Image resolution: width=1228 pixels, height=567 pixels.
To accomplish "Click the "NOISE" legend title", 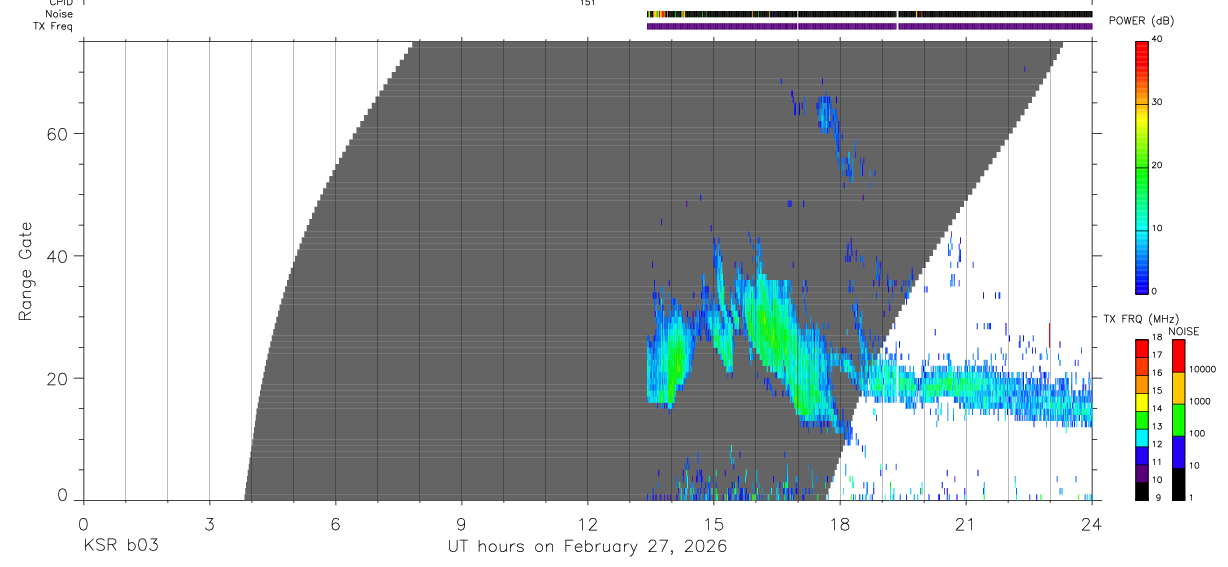I will coord(1183,331).
